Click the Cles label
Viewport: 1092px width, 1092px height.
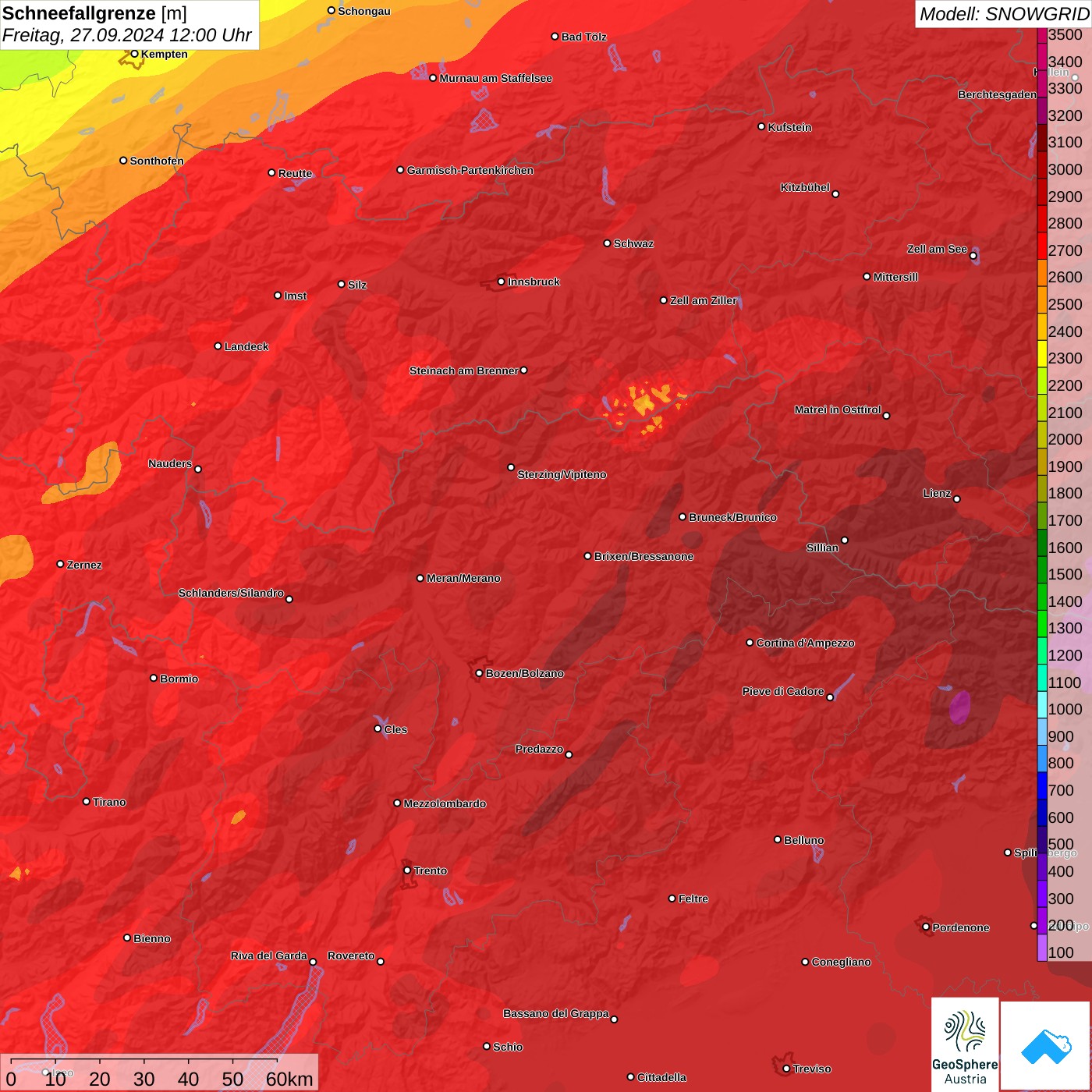(395, 729)
